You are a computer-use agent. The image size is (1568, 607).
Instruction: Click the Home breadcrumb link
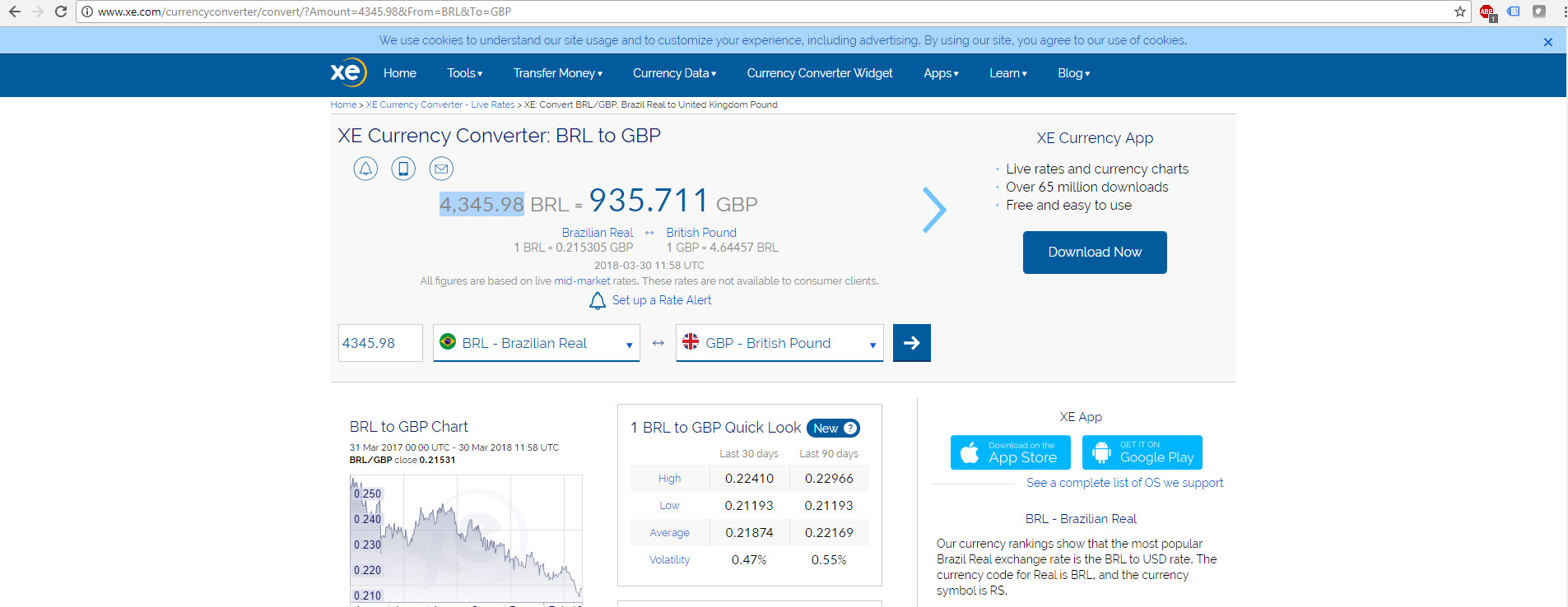(x=343, y=104)
